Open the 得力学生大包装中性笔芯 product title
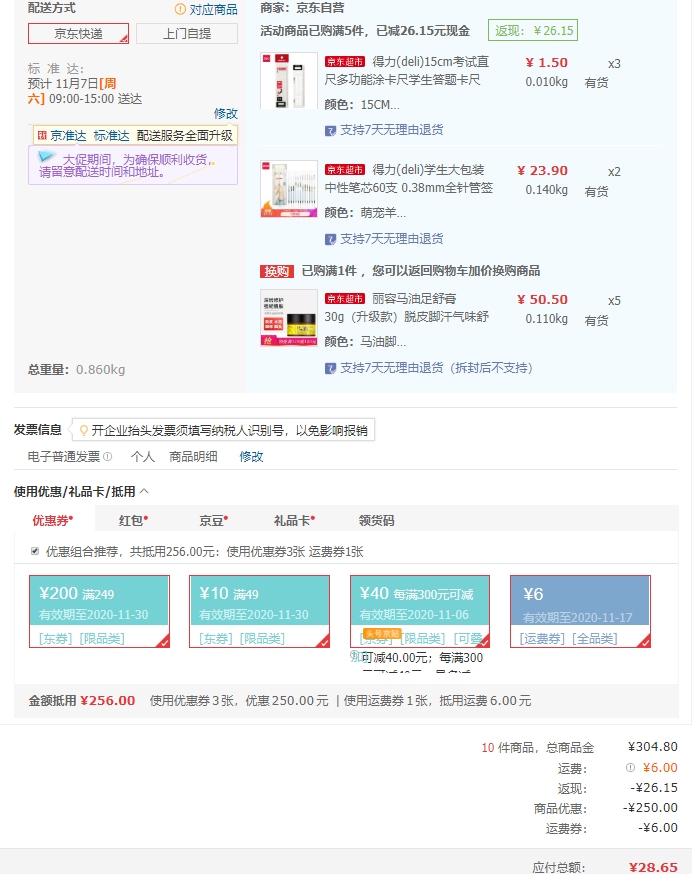The height and width of the screenshot is (874, 692). pos(409,179)
